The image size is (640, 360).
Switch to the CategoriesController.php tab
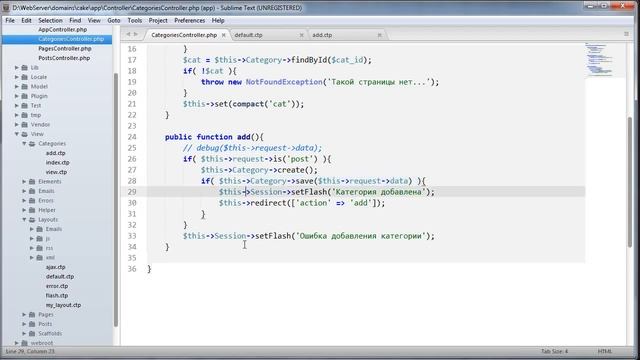(x=184, y=35)
